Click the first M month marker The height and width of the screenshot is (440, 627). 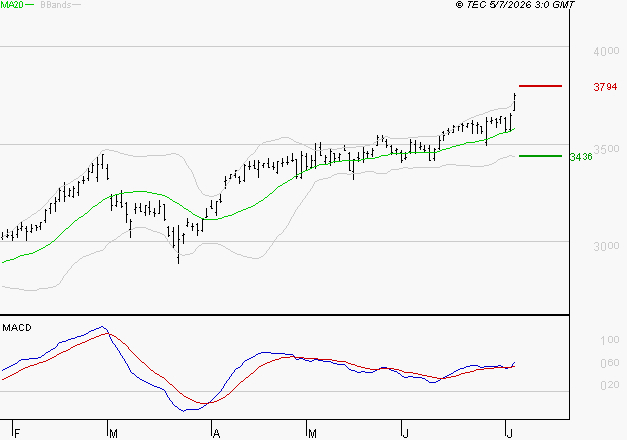[113, 434]
